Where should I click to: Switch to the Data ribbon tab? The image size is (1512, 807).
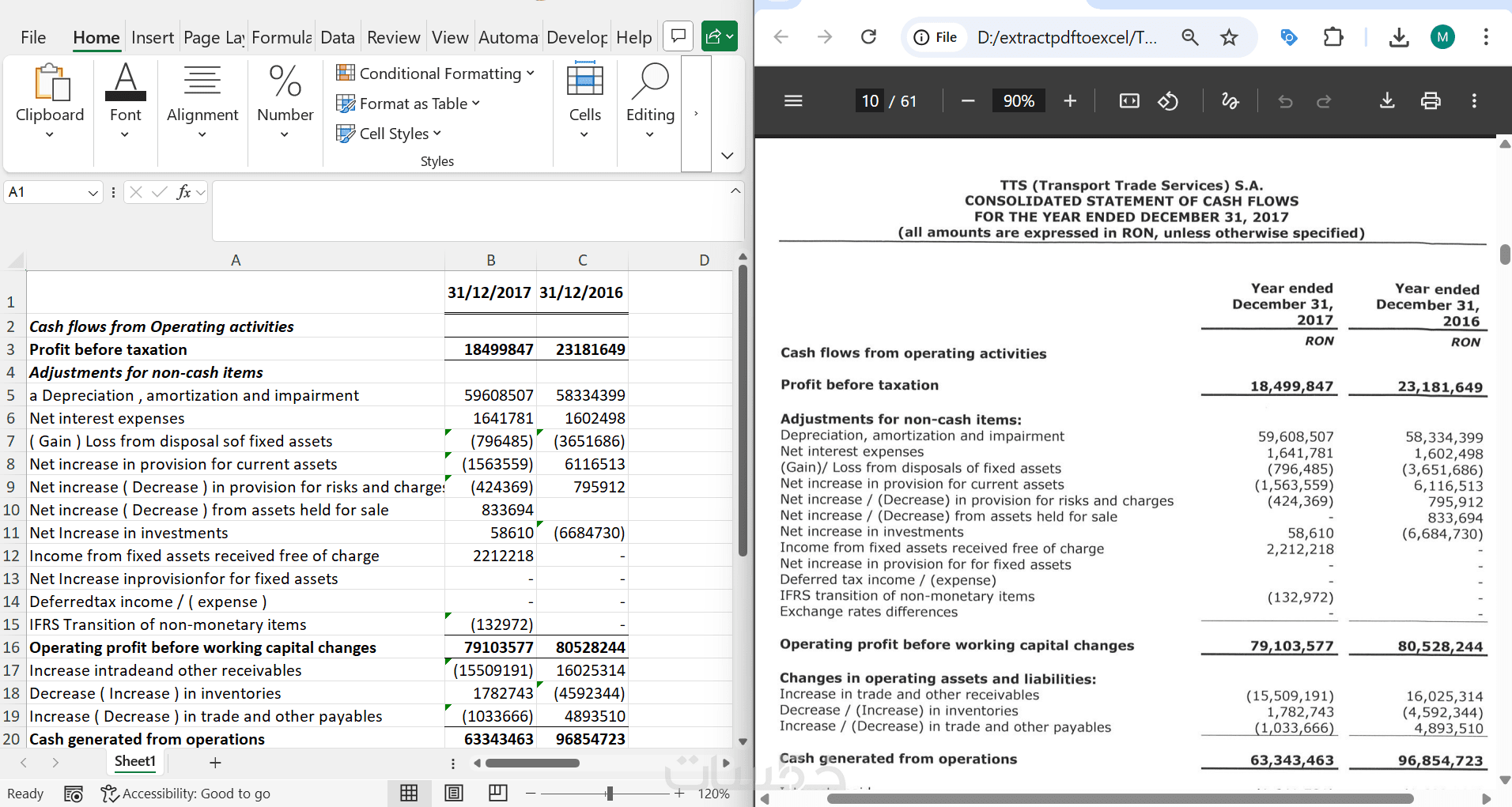pyautogui.click(x=338, y=37)
